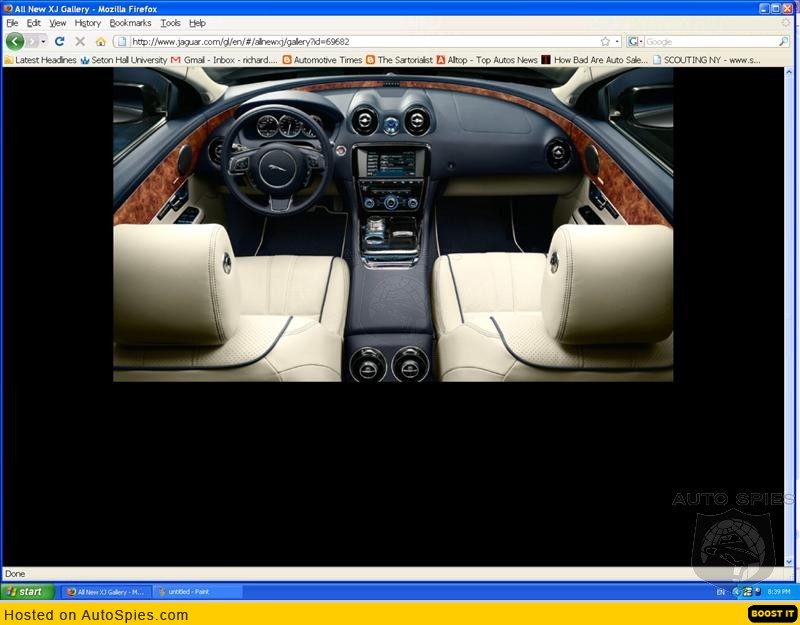
Task: Open the Edit menu
Action: 34,23
